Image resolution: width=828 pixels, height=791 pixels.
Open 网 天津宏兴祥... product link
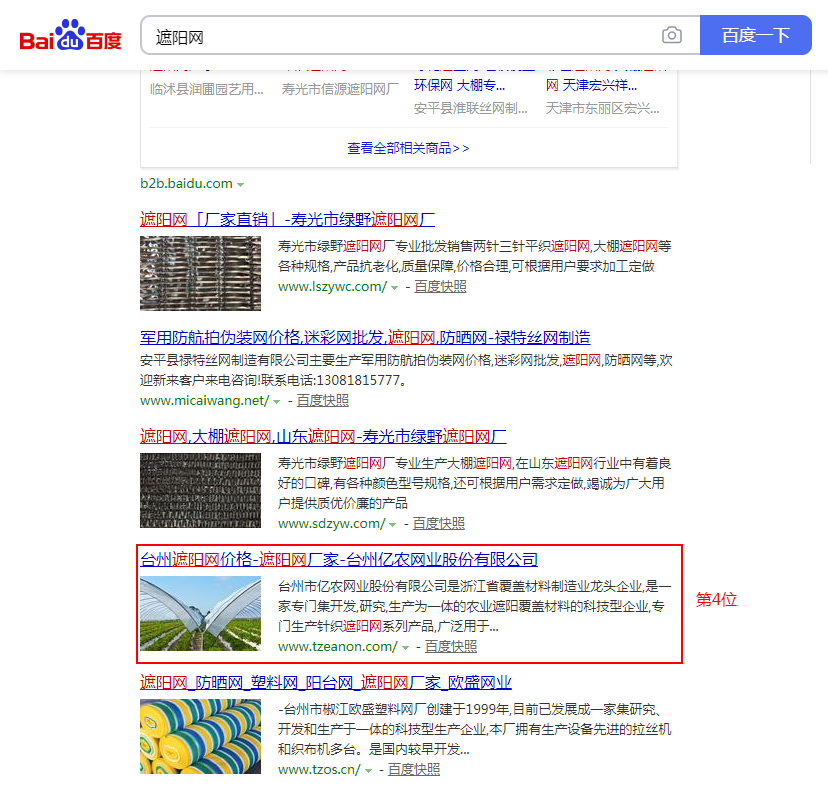(591, 86)
